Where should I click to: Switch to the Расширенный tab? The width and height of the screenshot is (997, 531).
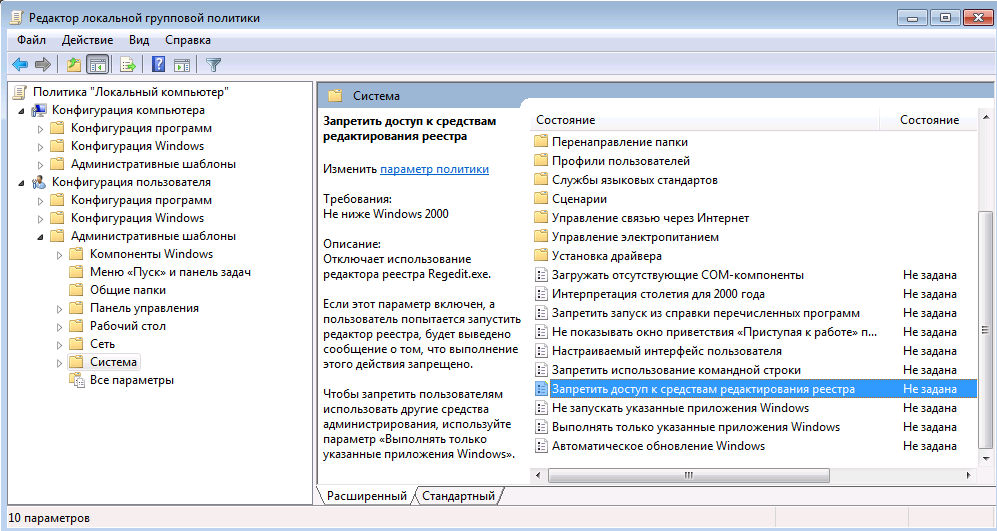[366, 496]
